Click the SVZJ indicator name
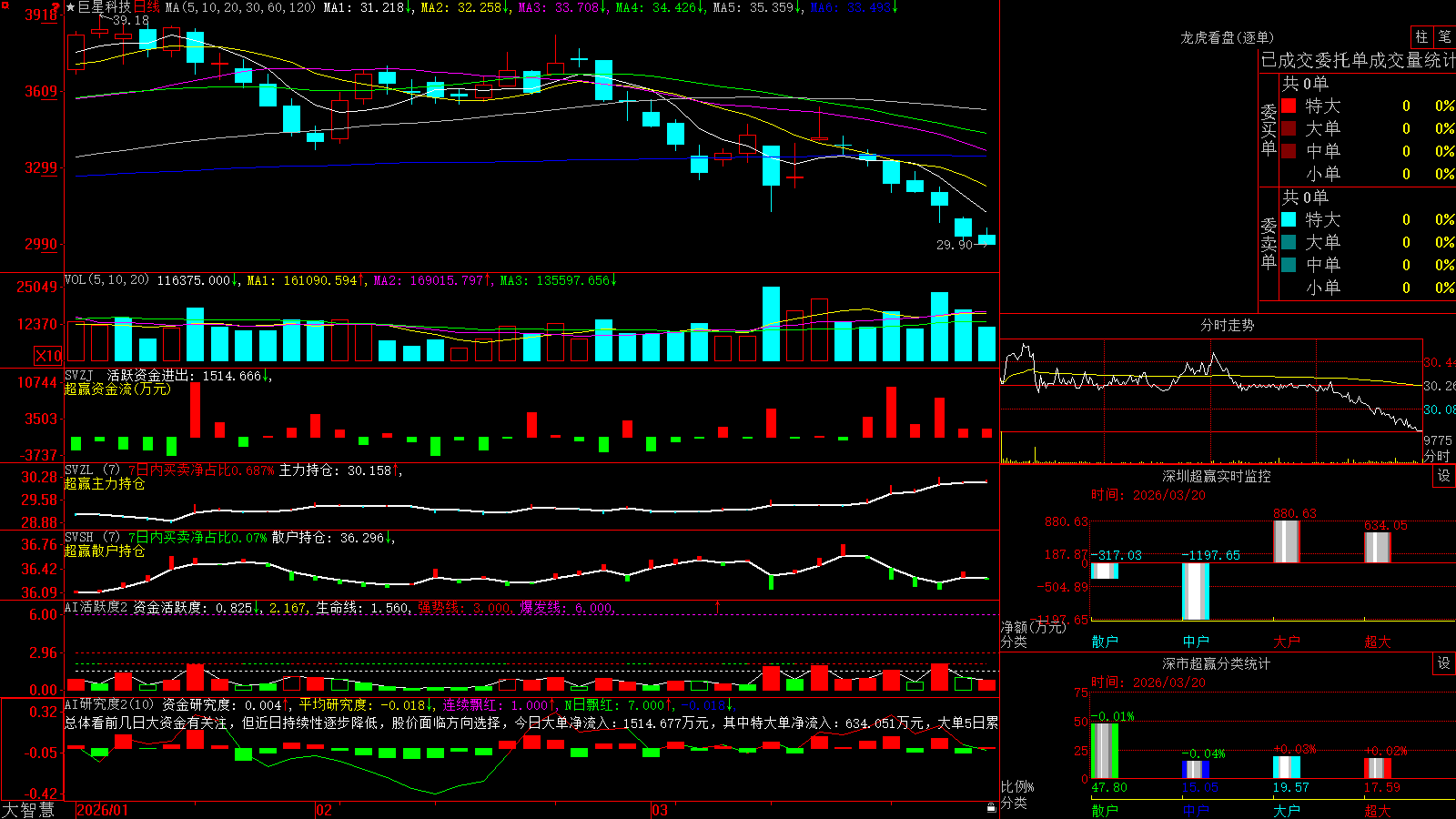 79,375
